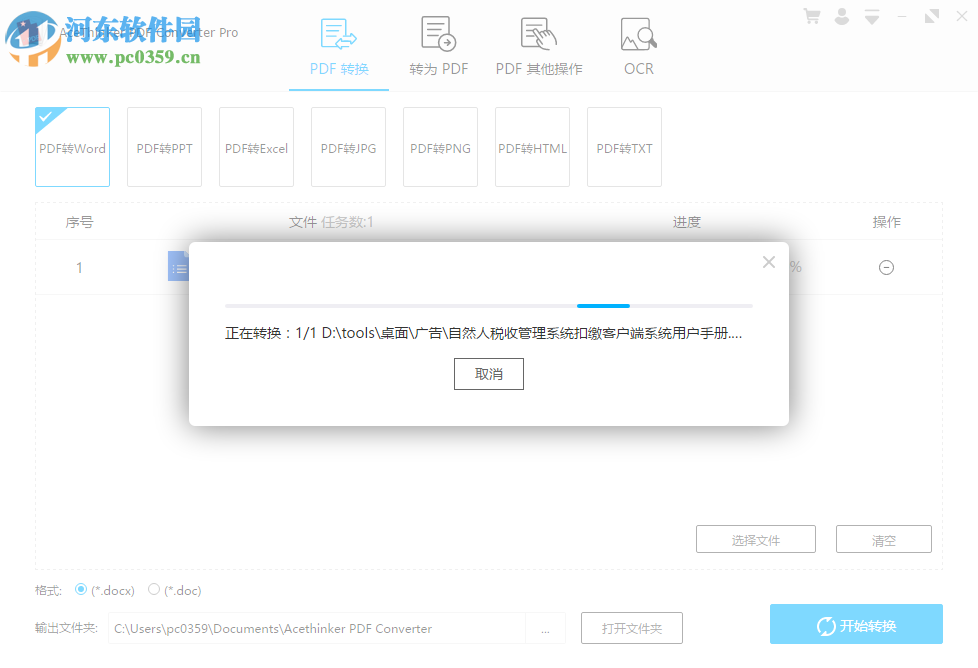Select the (*.docx) output format
Image resolution: width=978 pixels, height=668 pixels.
click(x=81, y=590)
